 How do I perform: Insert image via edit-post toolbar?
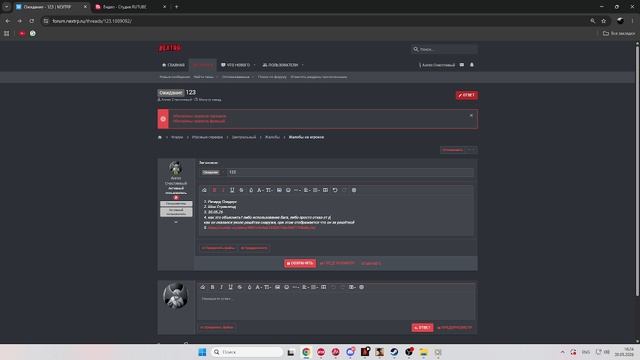(x=279, y=190)
